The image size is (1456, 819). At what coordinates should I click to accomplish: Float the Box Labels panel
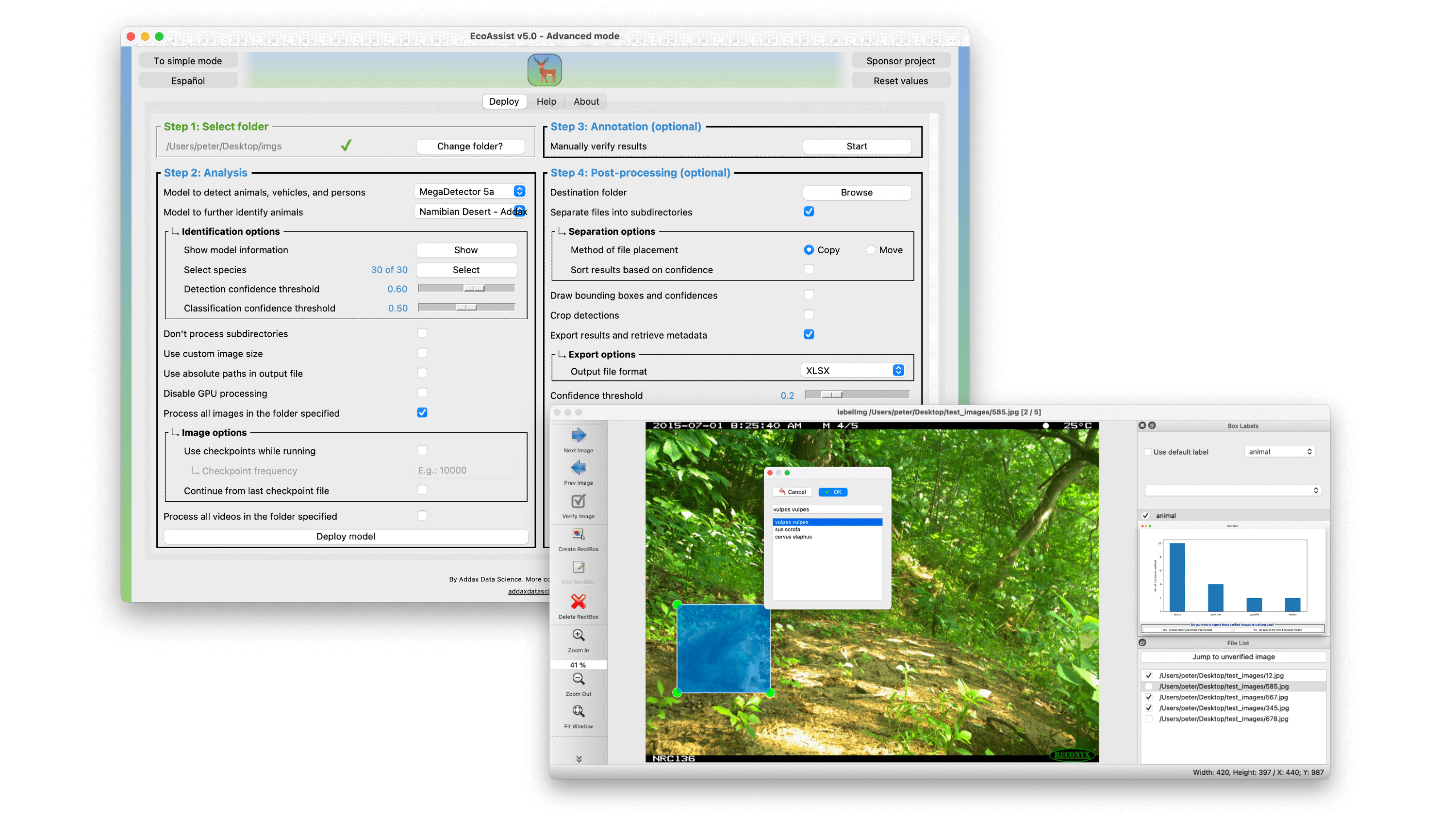tap(1152, 425)
